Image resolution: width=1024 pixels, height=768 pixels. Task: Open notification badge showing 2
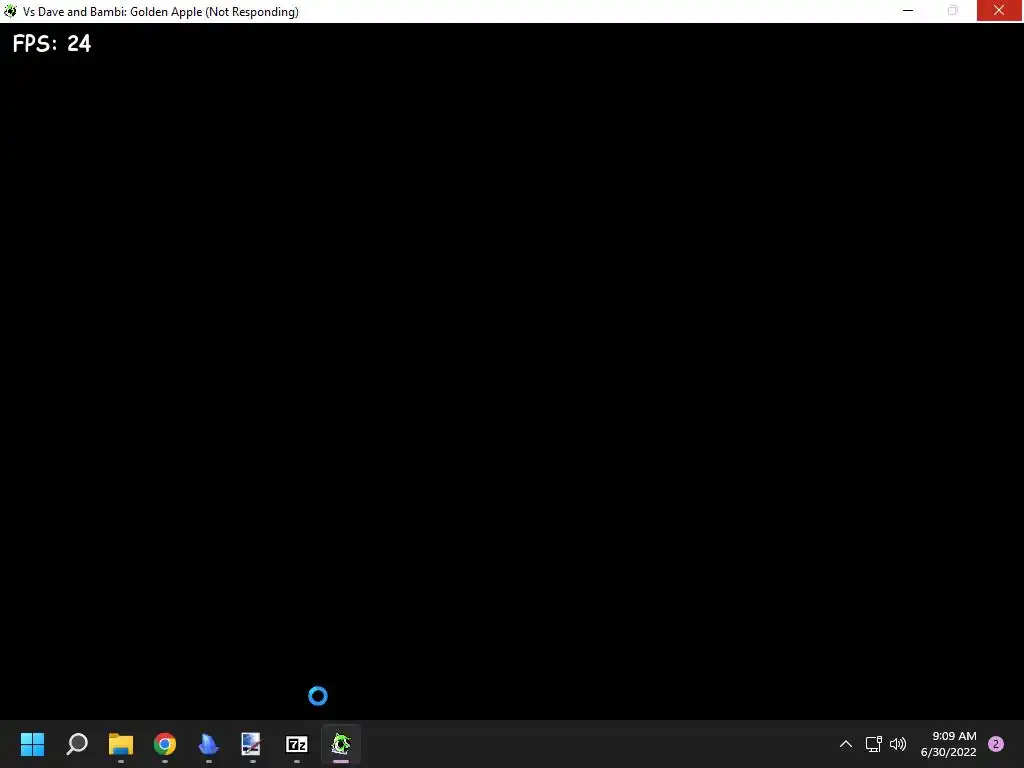point(996,744)
